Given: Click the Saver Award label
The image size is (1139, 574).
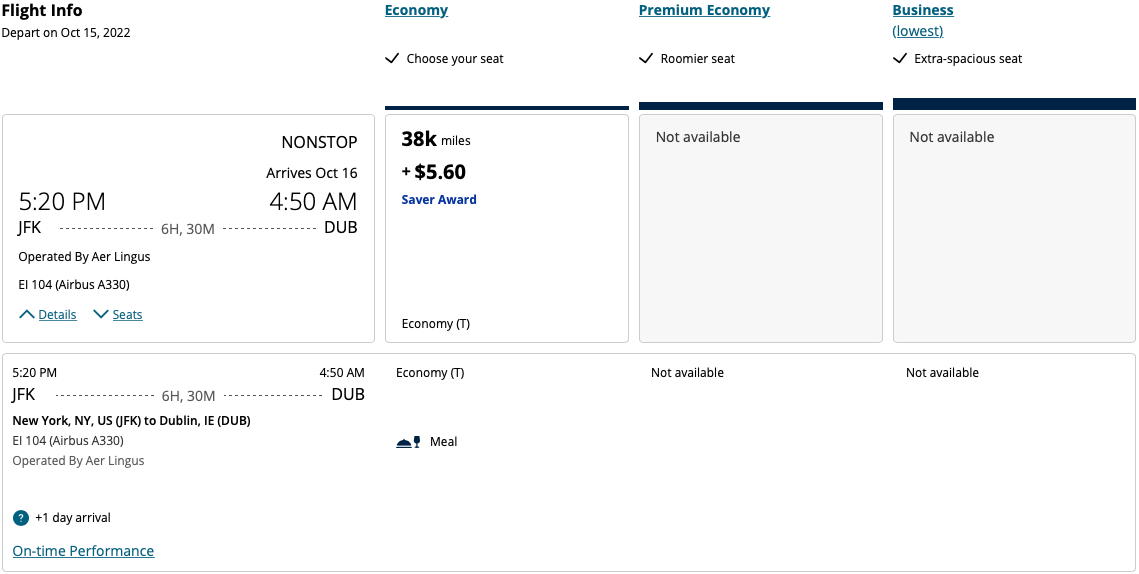Looking at the screenshot, I should pos(439,200).
